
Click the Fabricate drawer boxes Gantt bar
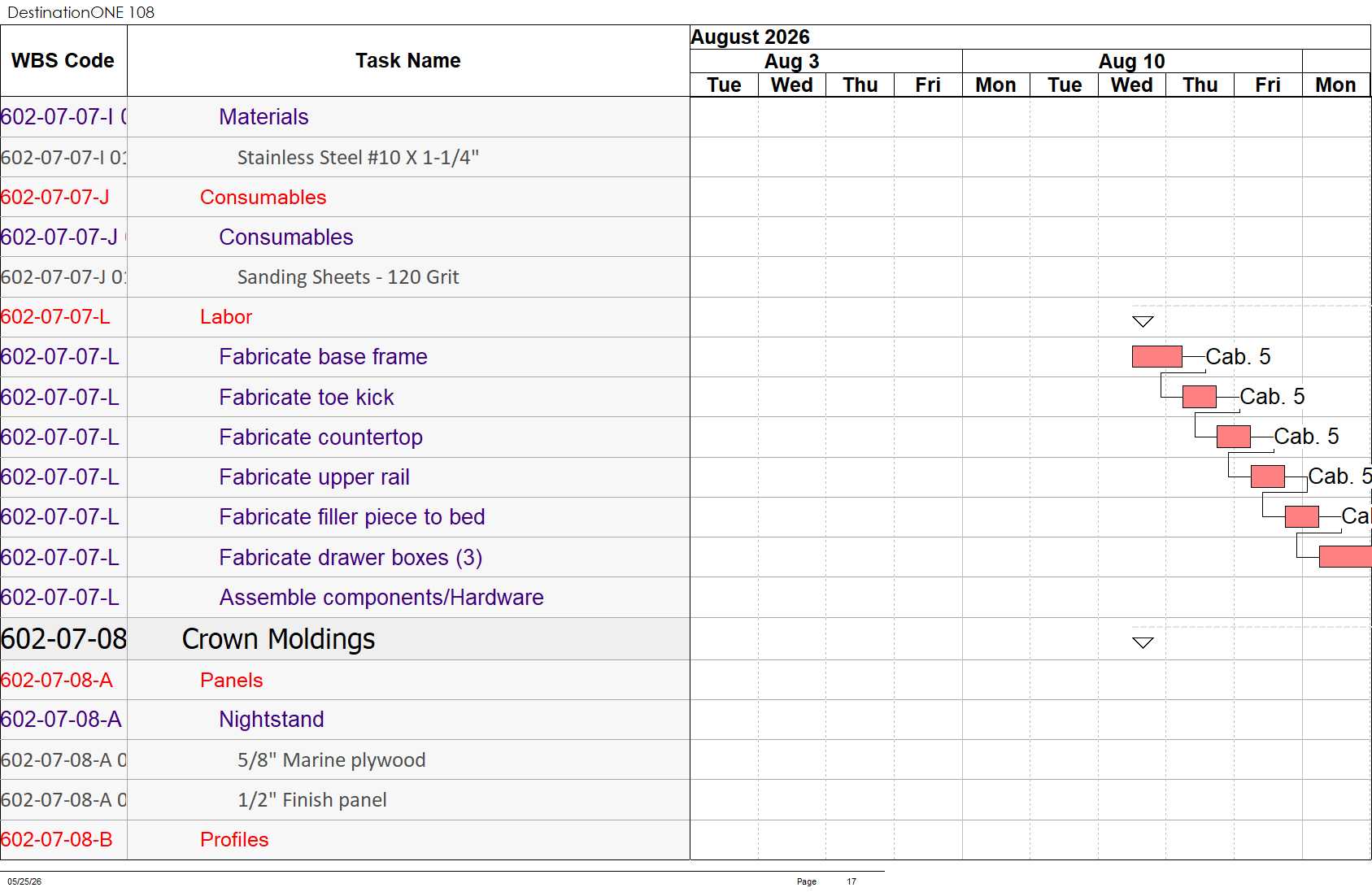coord(1345,556)
